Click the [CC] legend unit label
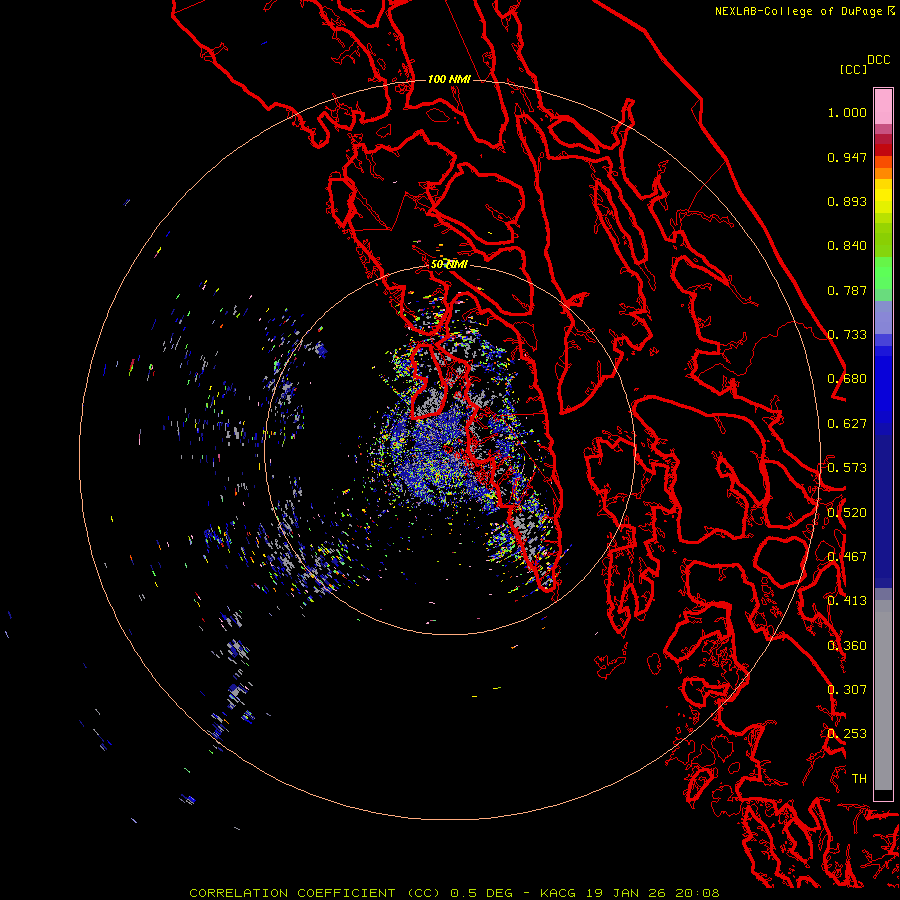Screen dimensions: 900x900 click(853, 69)
